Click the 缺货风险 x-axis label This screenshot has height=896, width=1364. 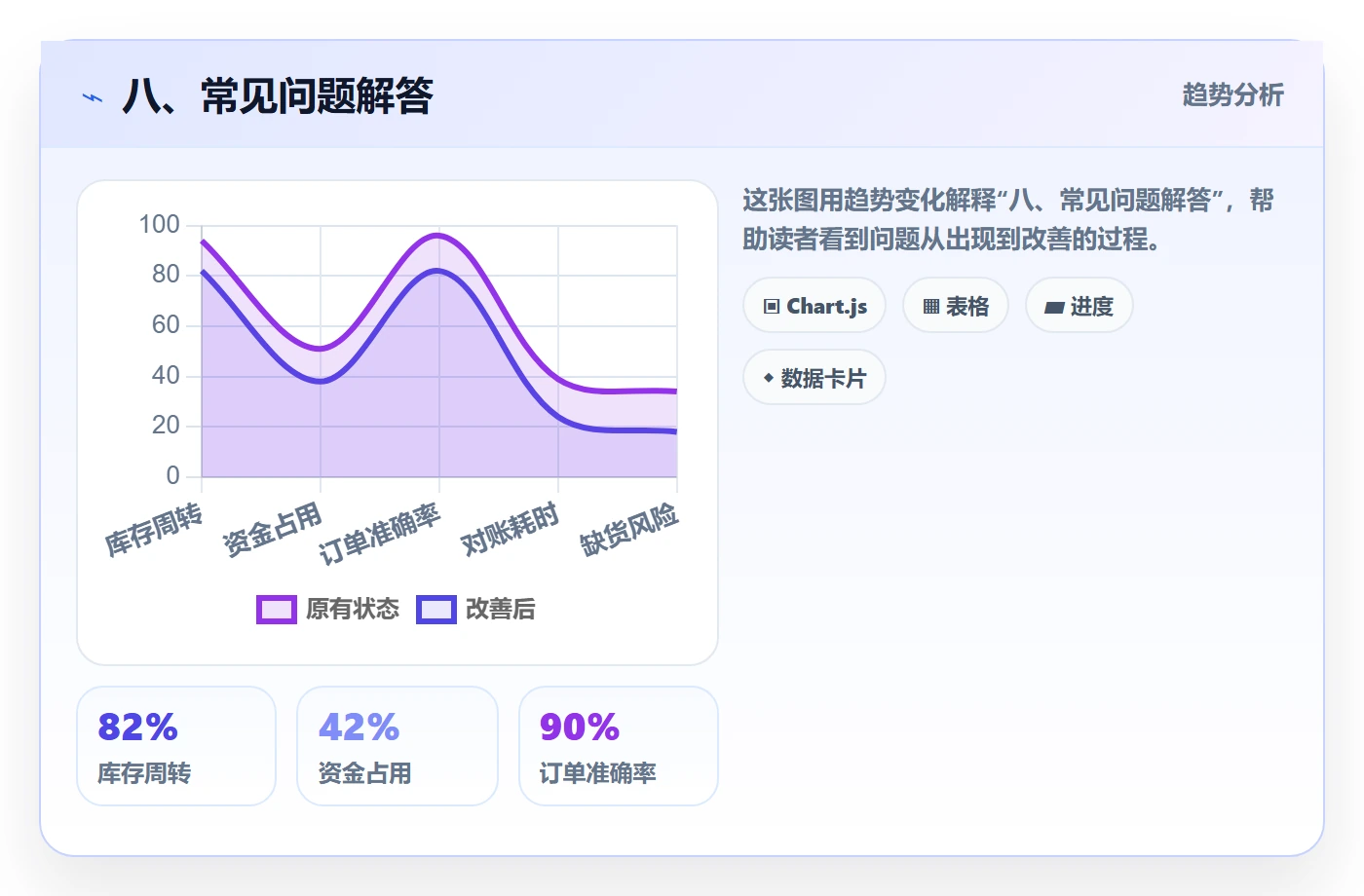(x=629, y=531)
